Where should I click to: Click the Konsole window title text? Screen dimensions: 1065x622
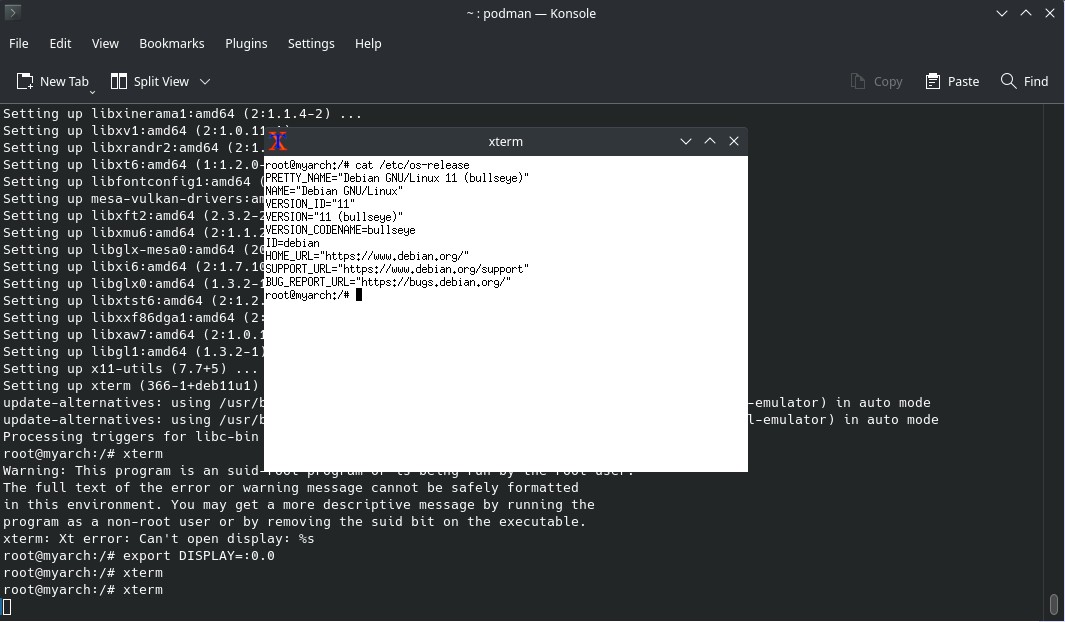(531, 13)
